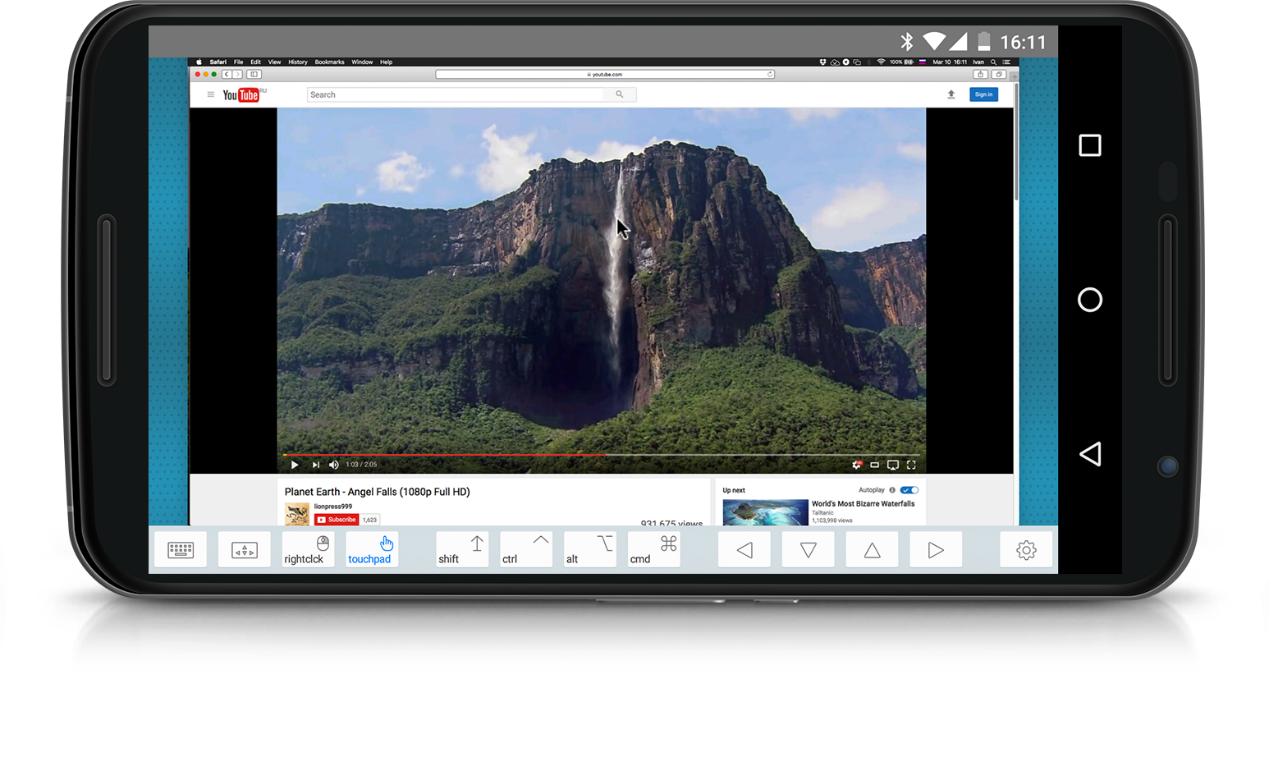
Task: Open the on-screen keyboard button
Action: pos(180,549)
